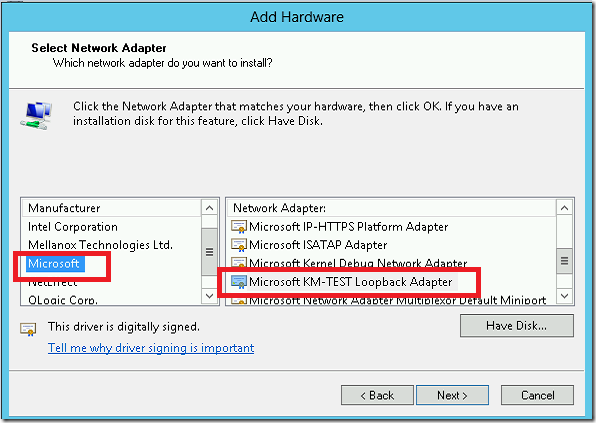
Task: Open Have Disk... dialog
Action: (x=517, y=326)
